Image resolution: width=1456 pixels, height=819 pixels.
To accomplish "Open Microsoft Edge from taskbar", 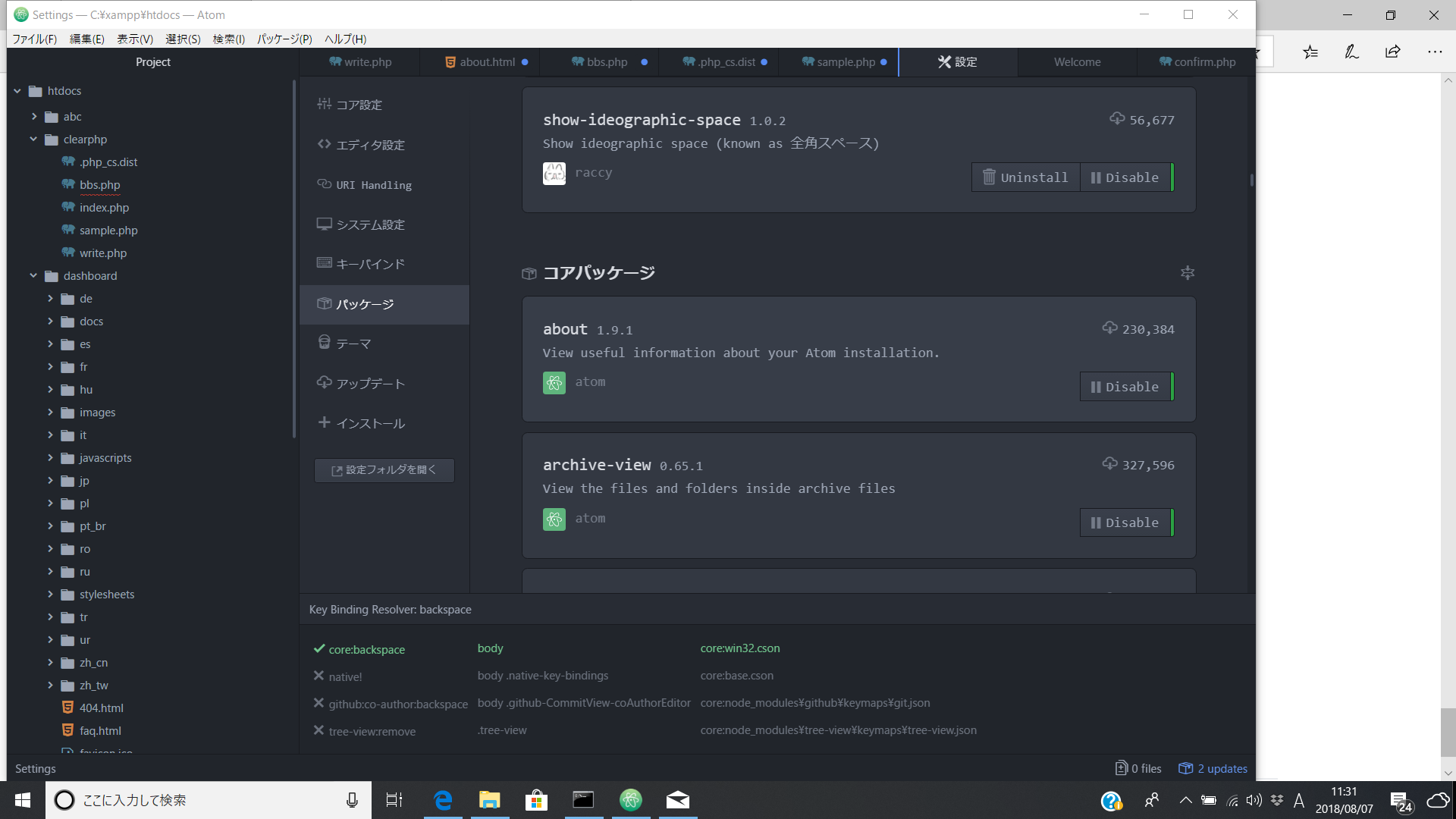I will tap(443, 800).
